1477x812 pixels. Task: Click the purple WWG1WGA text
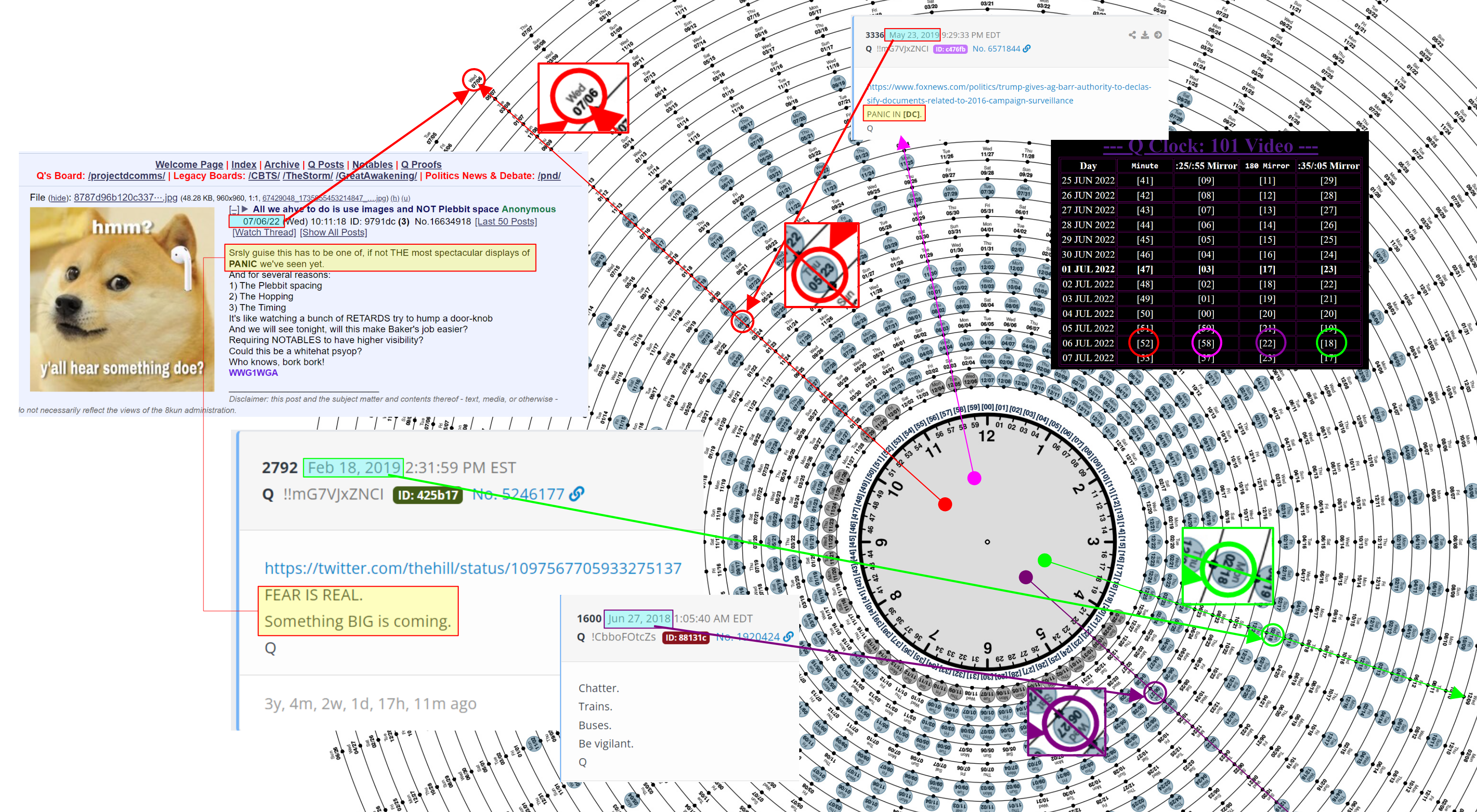pyautogui.click(x=254, y=373)
